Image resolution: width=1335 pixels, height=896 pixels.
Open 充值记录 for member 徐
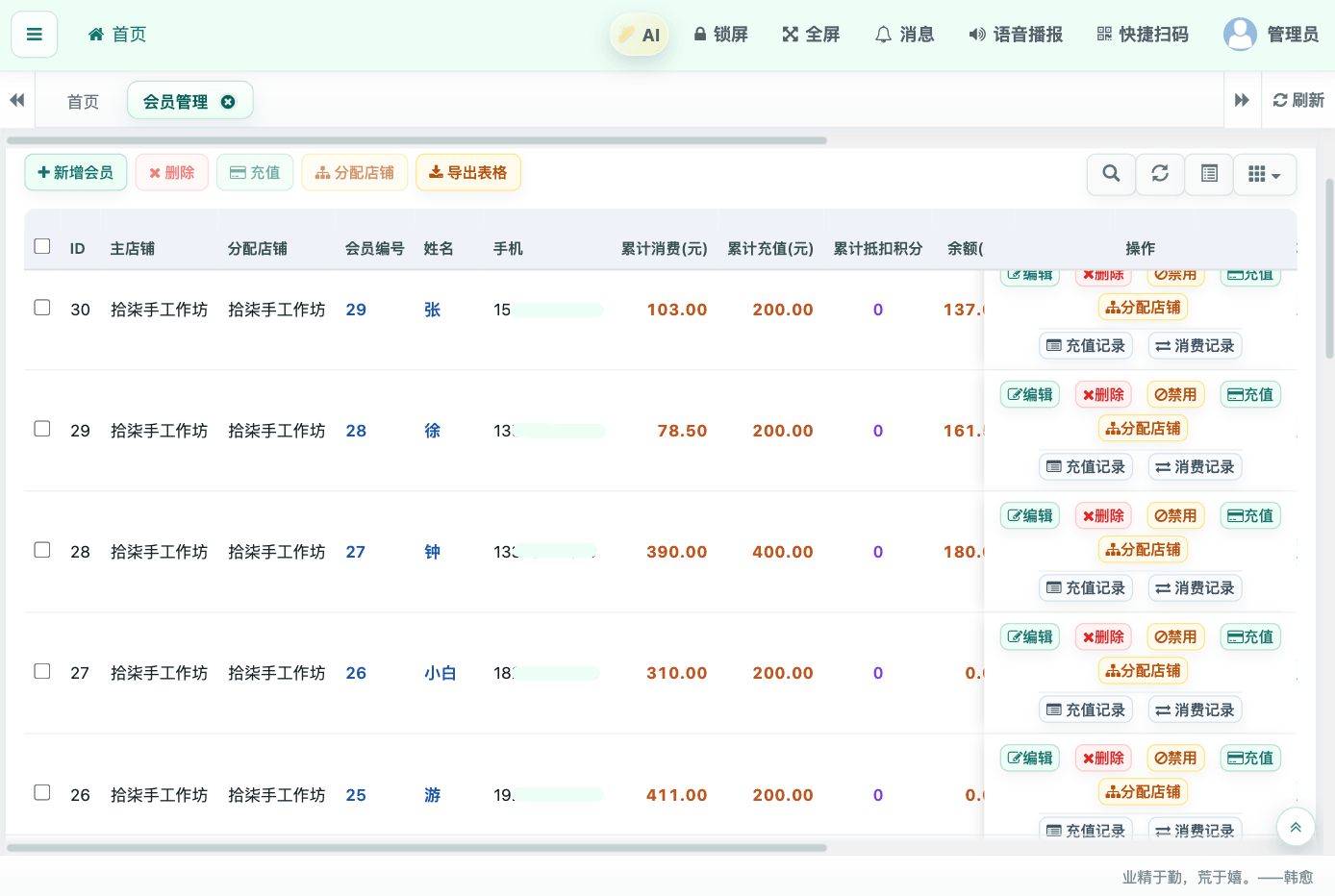click(x=1086, y=466)
